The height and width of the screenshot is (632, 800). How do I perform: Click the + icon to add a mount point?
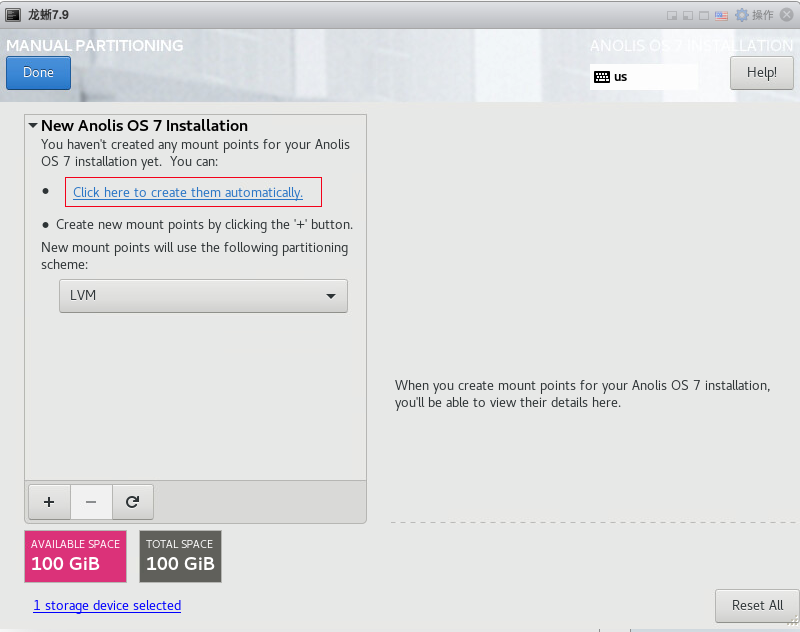48,501
